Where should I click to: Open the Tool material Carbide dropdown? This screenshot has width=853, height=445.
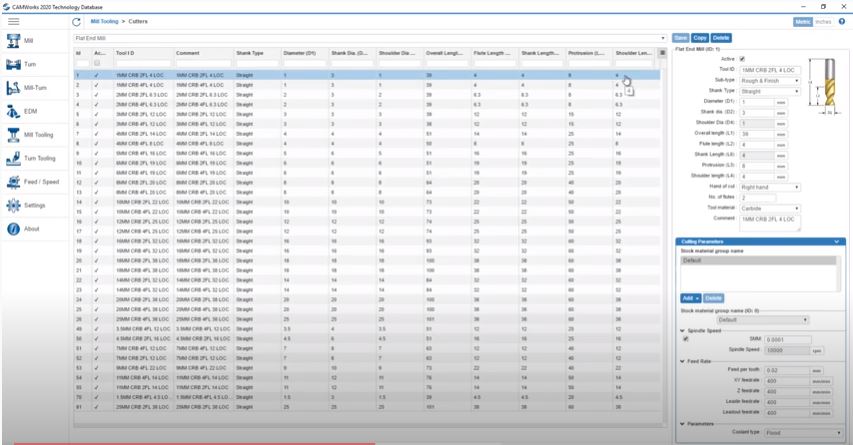(770, 208)
